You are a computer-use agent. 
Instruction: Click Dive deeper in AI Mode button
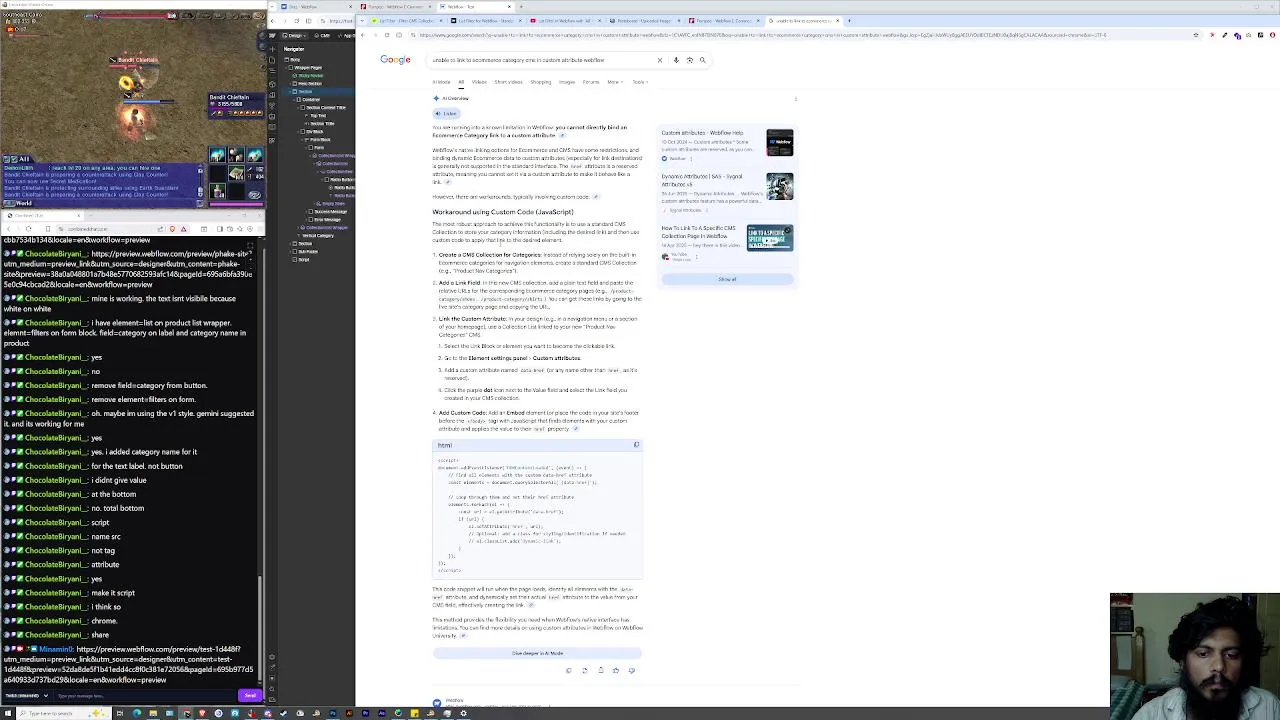538,653
